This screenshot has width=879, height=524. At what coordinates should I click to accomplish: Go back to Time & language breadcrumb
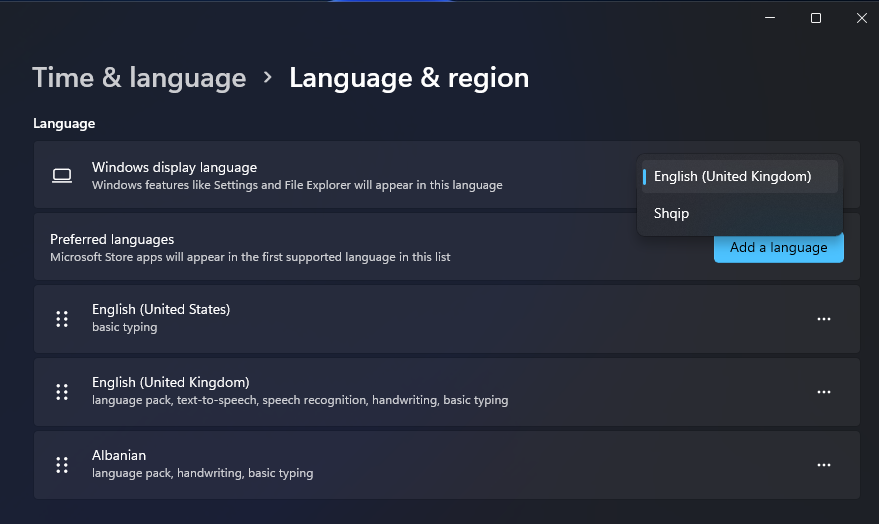(139, 78)
